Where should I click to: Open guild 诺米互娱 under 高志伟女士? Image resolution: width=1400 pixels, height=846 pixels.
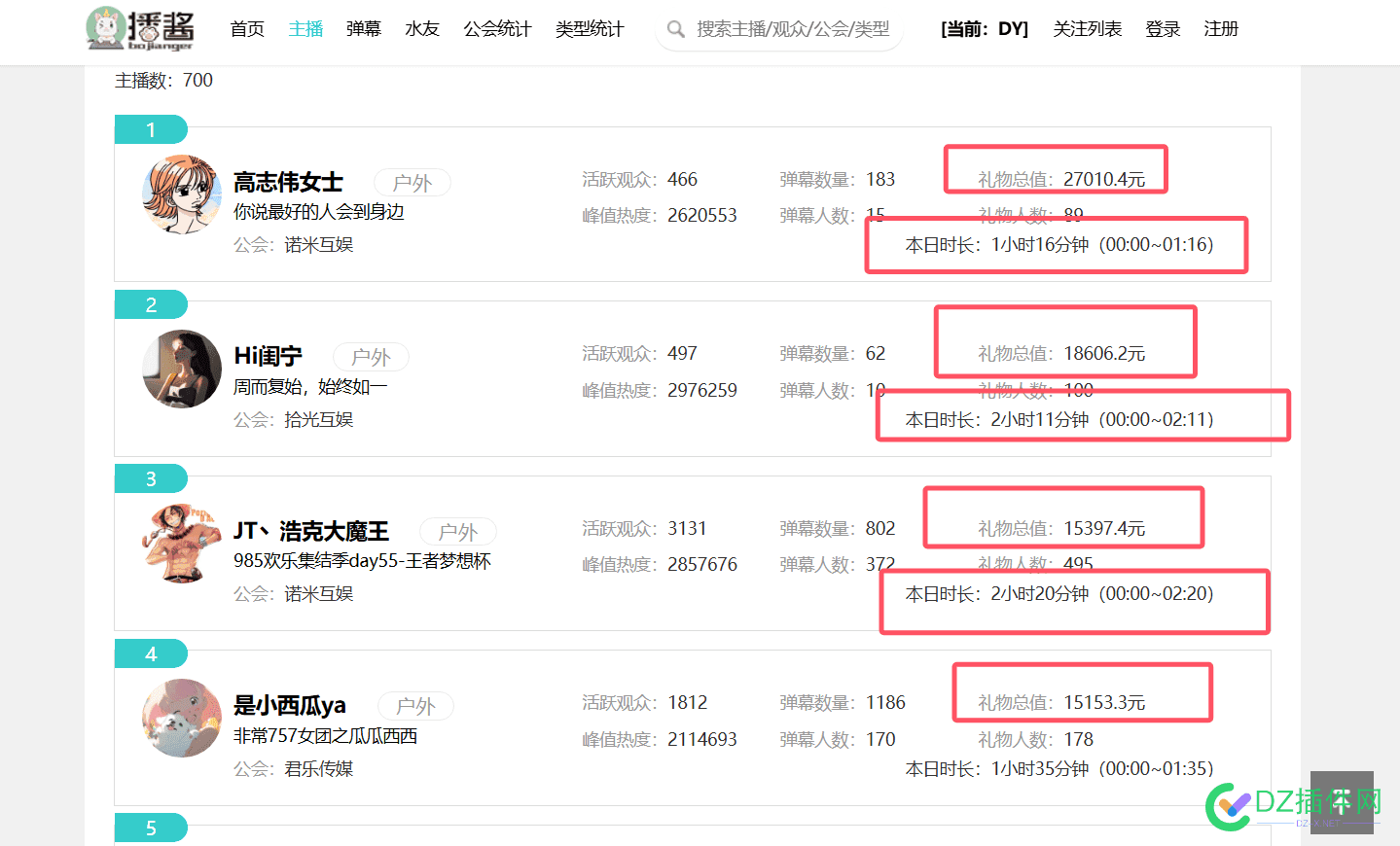click(319, 245)
